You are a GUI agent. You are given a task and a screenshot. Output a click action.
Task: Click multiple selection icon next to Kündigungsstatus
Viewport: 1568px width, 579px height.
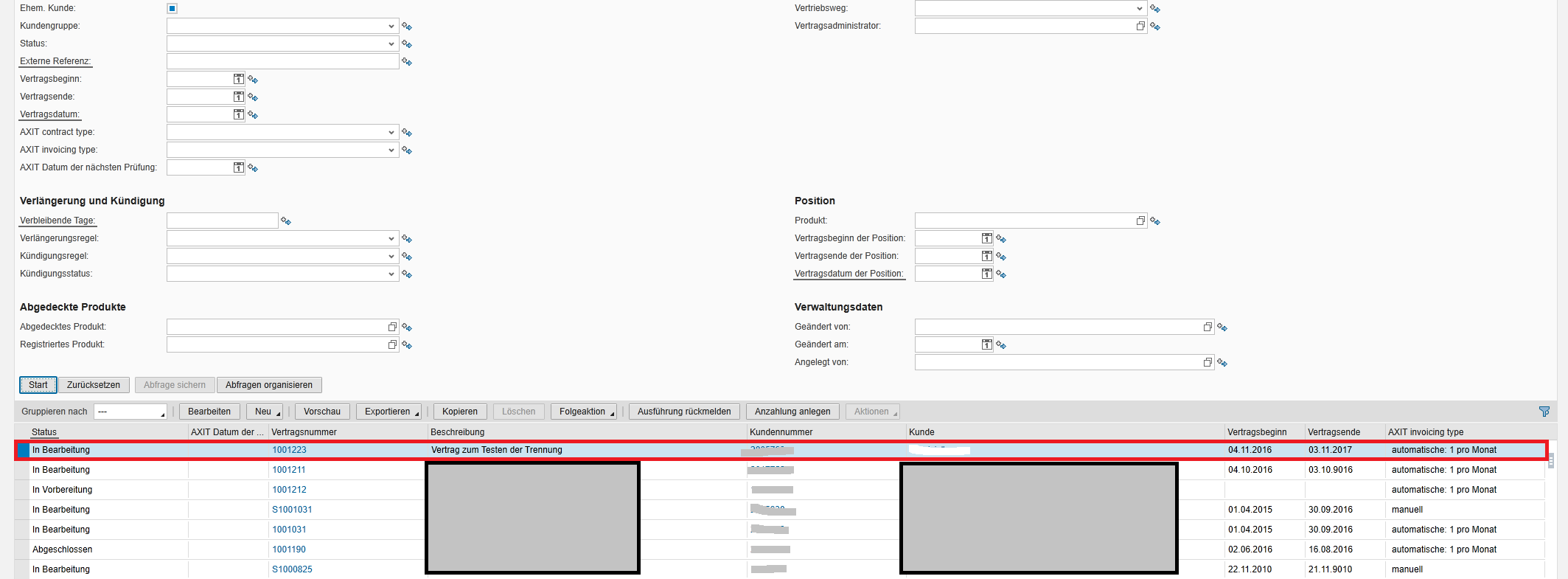[407, 274]
